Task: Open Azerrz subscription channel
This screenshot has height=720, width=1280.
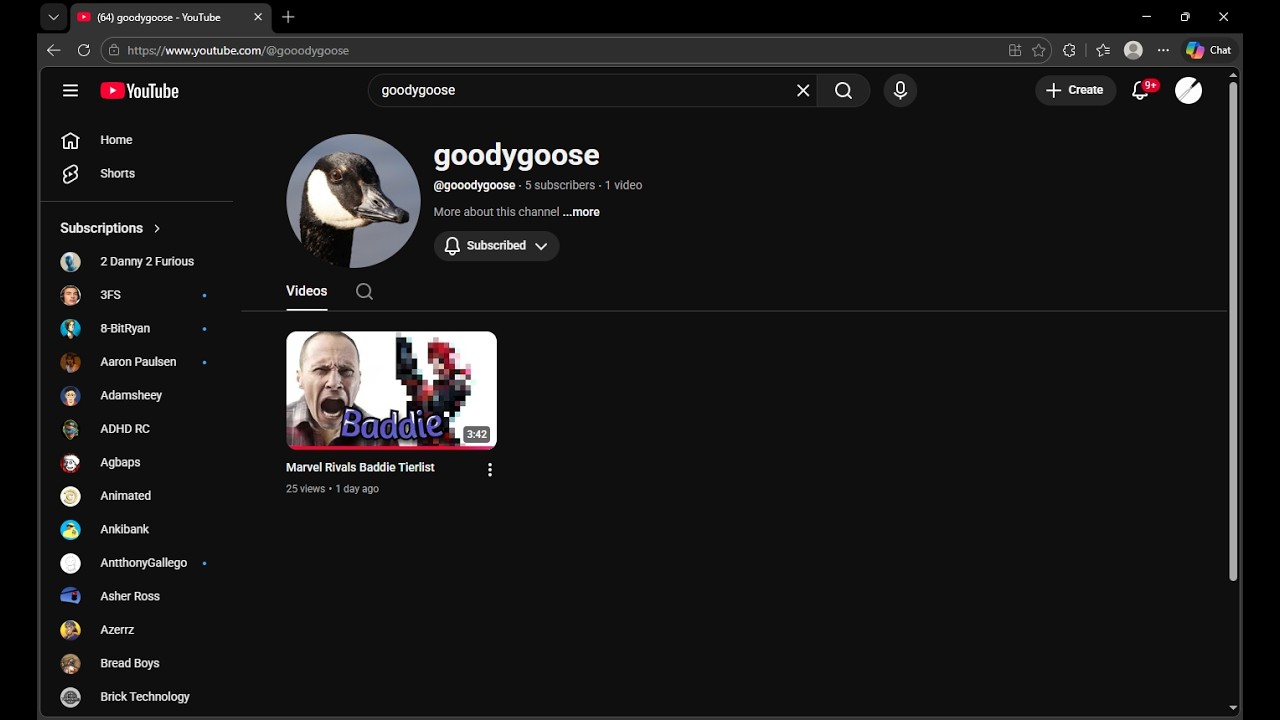Action: point(136,630)
